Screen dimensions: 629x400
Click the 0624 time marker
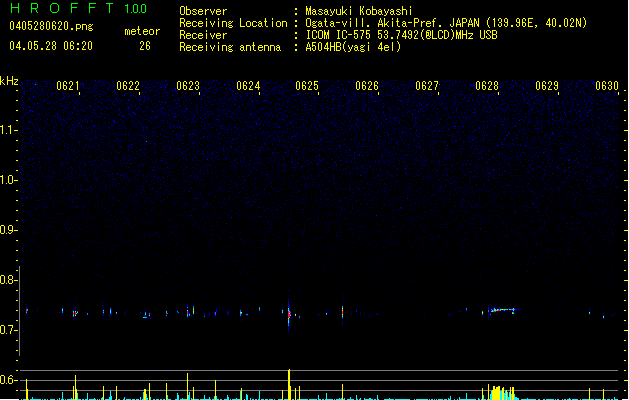(248, 86)
